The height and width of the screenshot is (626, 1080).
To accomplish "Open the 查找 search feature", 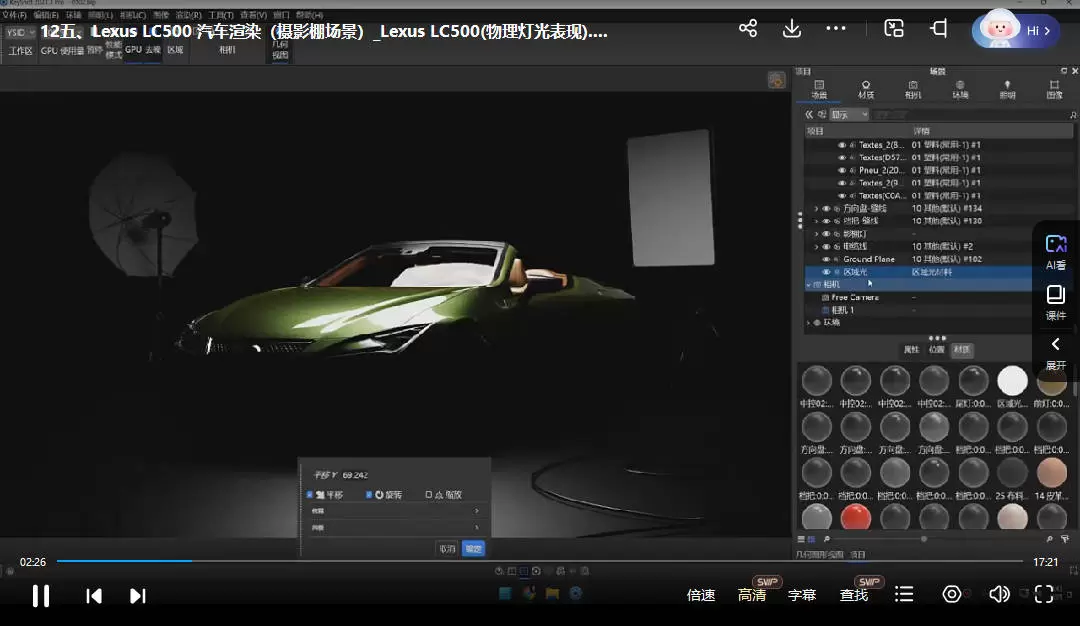I will click(x=853, y=595).
